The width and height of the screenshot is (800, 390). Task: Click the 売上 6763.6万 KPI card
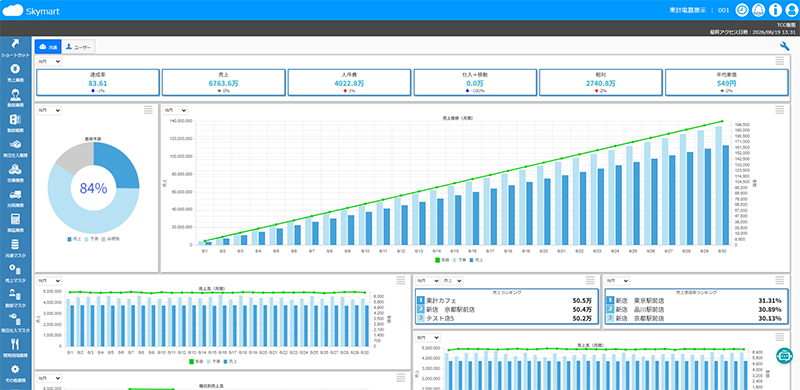click(x=223, y=83)
